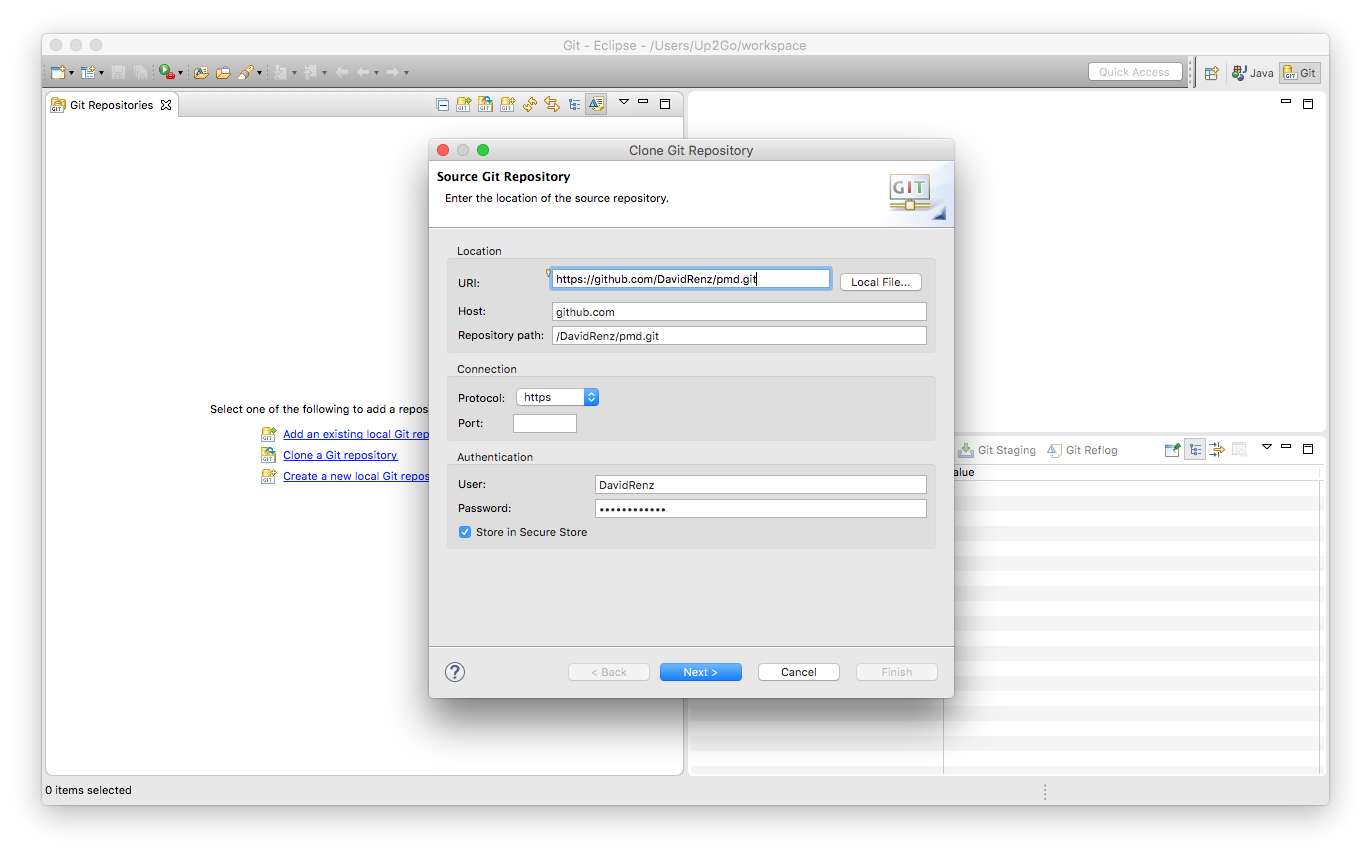Maximize the empty editor area
The height and width of the screenshot is (855, 1371).
coord(1308,104)
